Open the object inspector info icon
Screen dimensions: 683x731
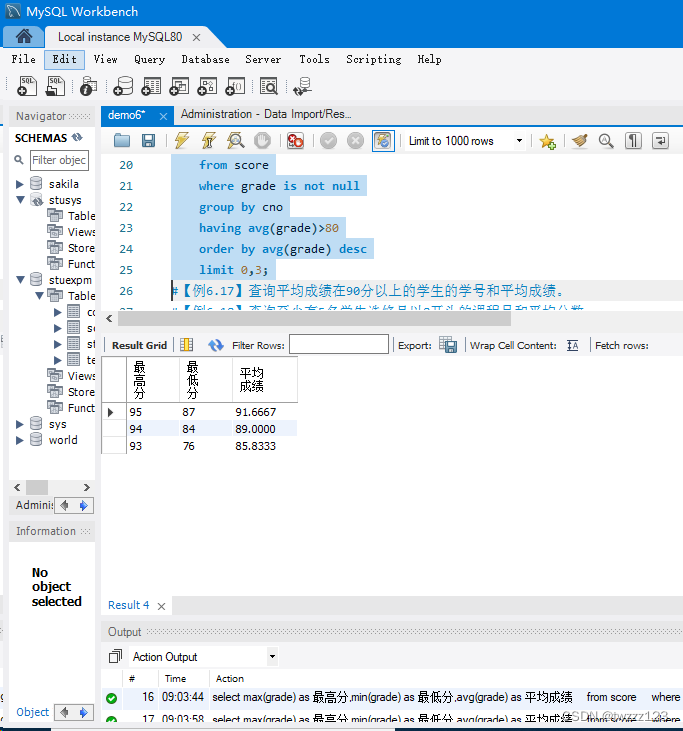pos(88,86)
